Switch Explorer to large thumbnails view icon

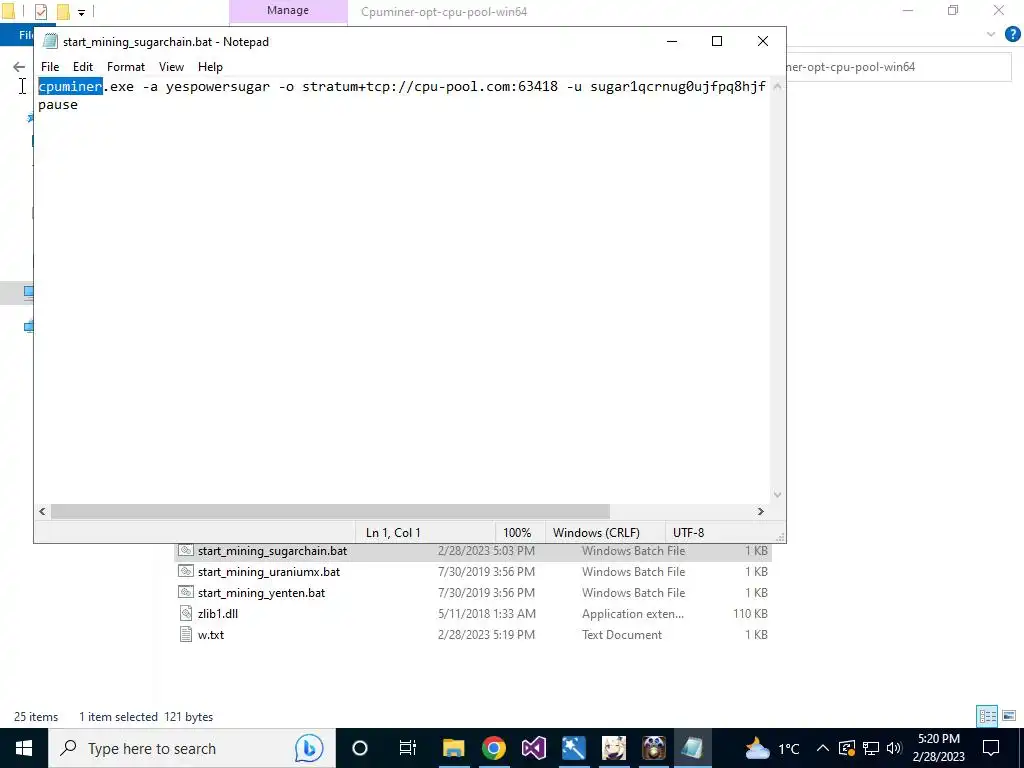click(x=1009, y=716)
